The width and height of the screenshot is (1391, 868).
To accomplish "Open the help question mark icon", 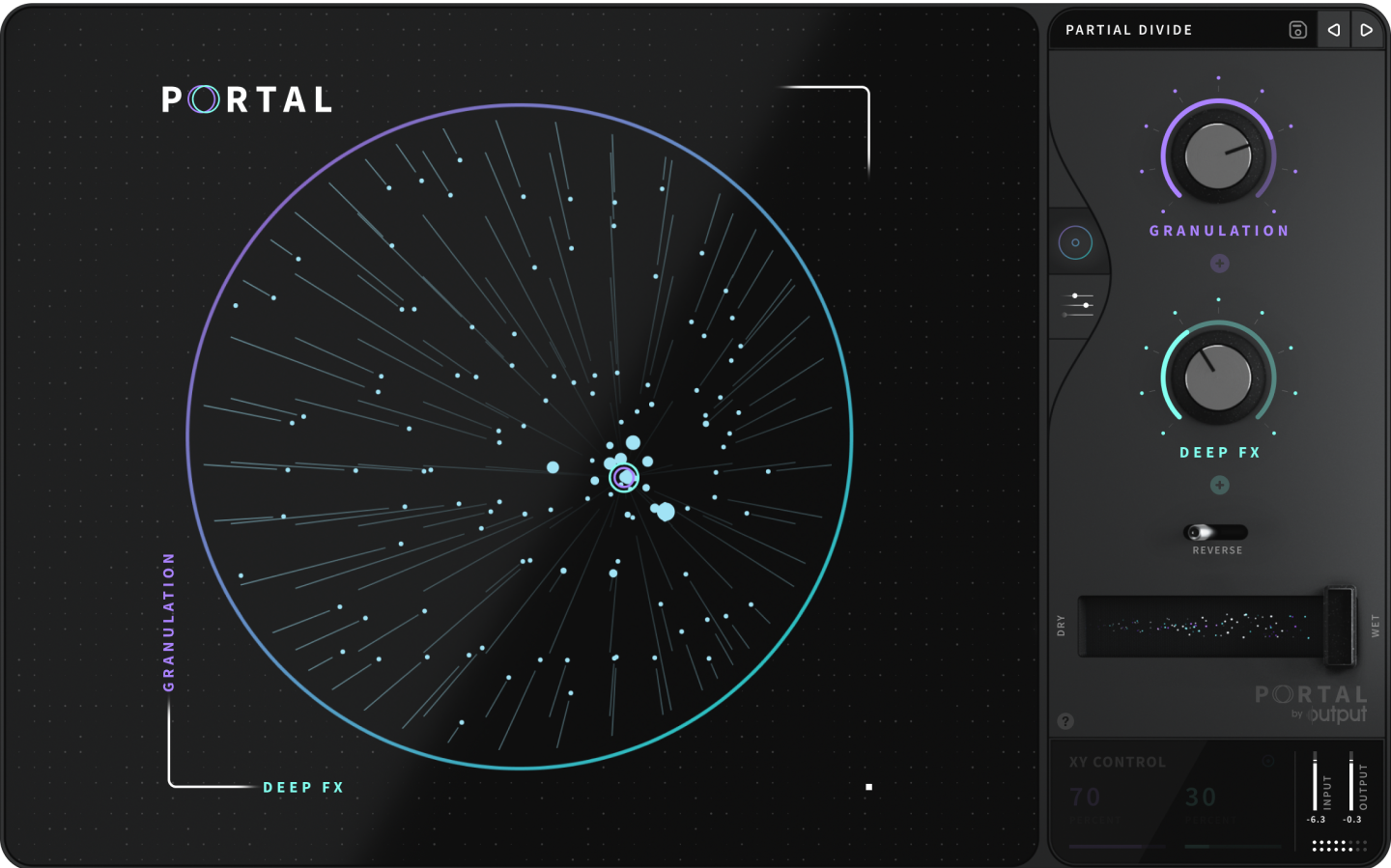I will click(1066, 720).
